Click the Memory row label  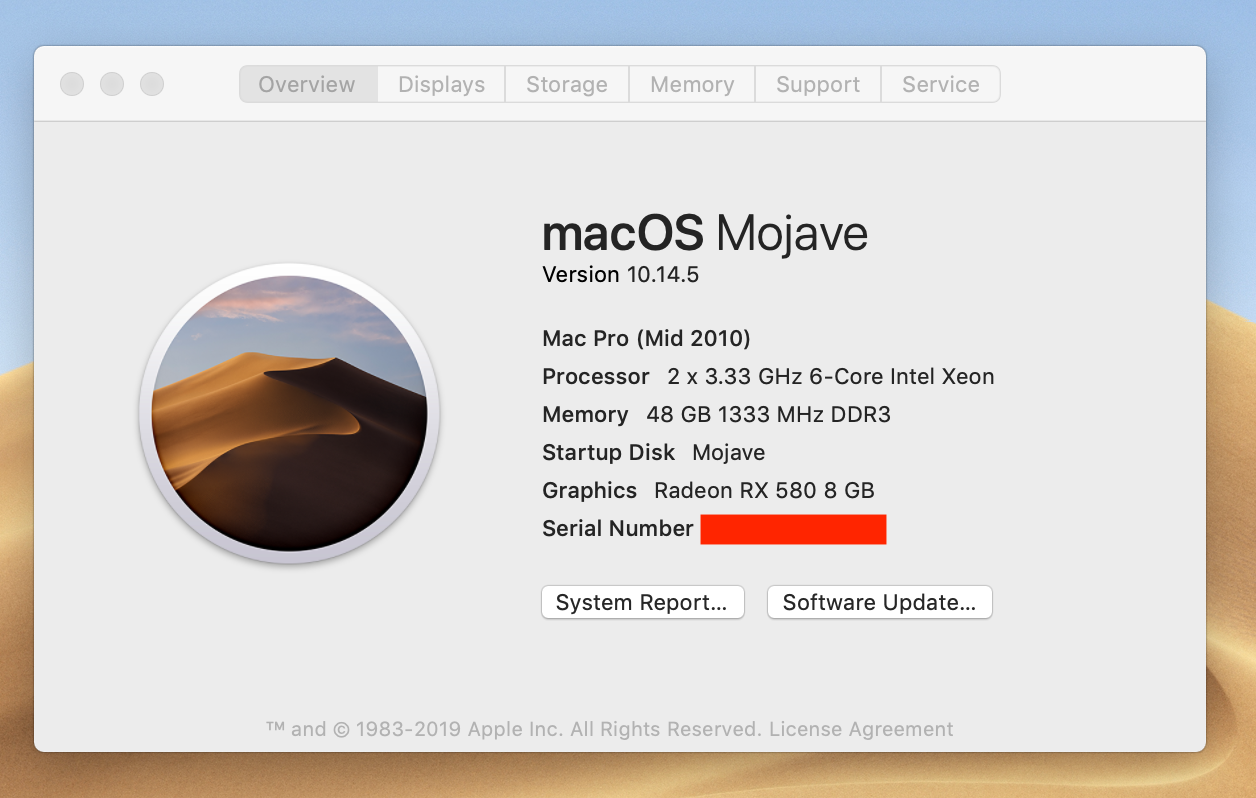(x=585, y=414)
